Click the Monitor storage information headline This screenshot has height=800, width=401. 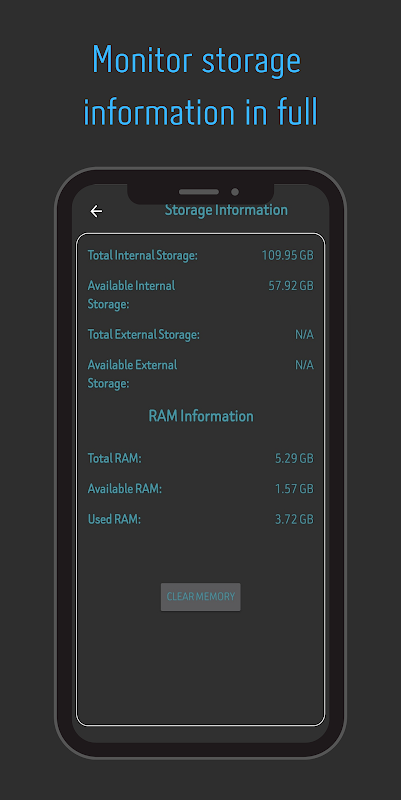coord(200,85)
